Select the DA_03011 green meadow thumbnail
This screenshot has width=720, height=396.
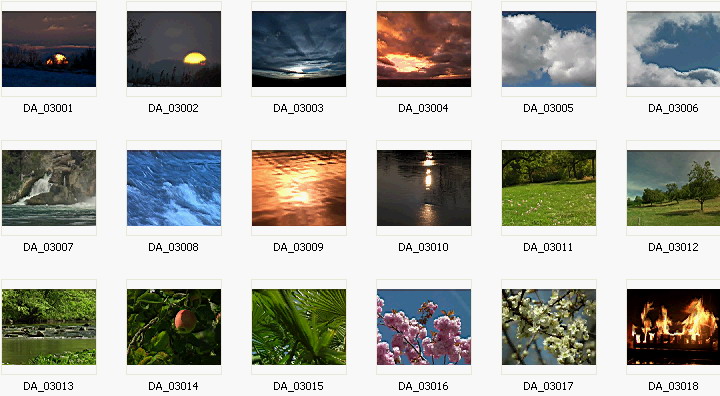point(549,188)
